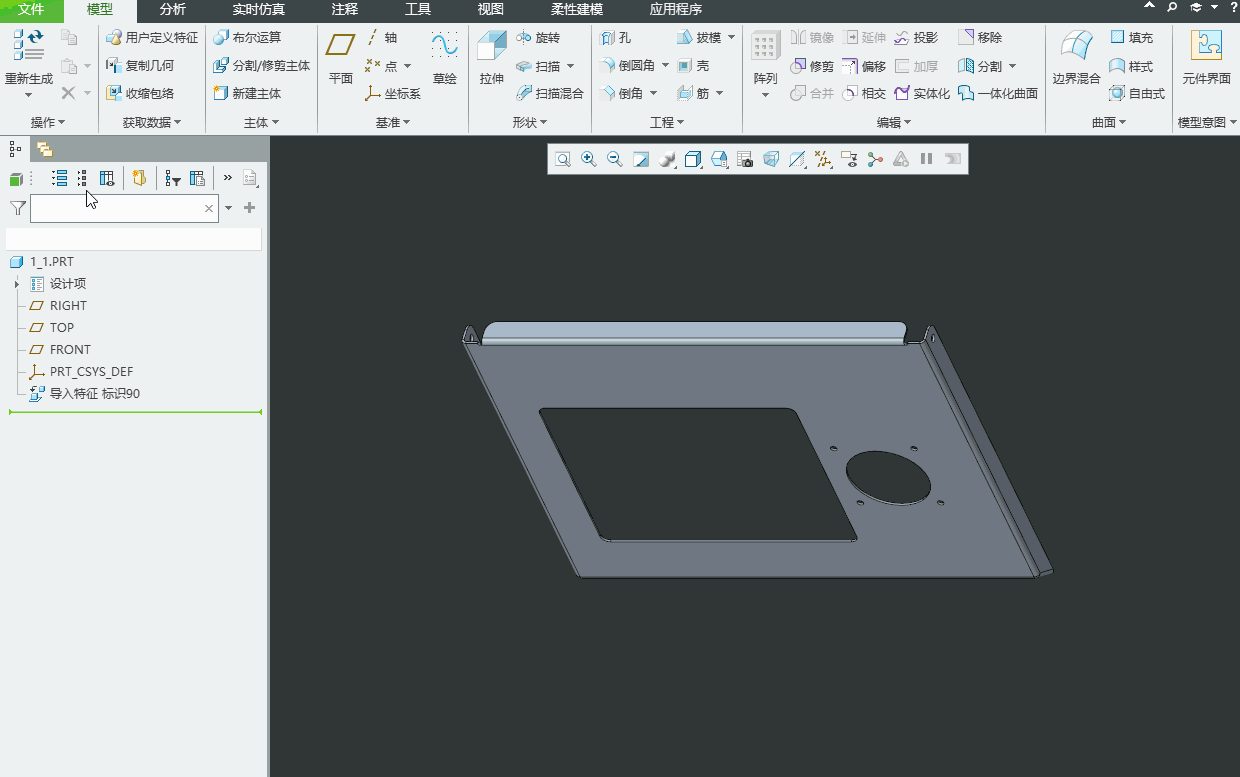Open 阵列 pattern dropdown arrow
The width and height of the screenshot is (1240, 777).
click(x=765, y=95)
